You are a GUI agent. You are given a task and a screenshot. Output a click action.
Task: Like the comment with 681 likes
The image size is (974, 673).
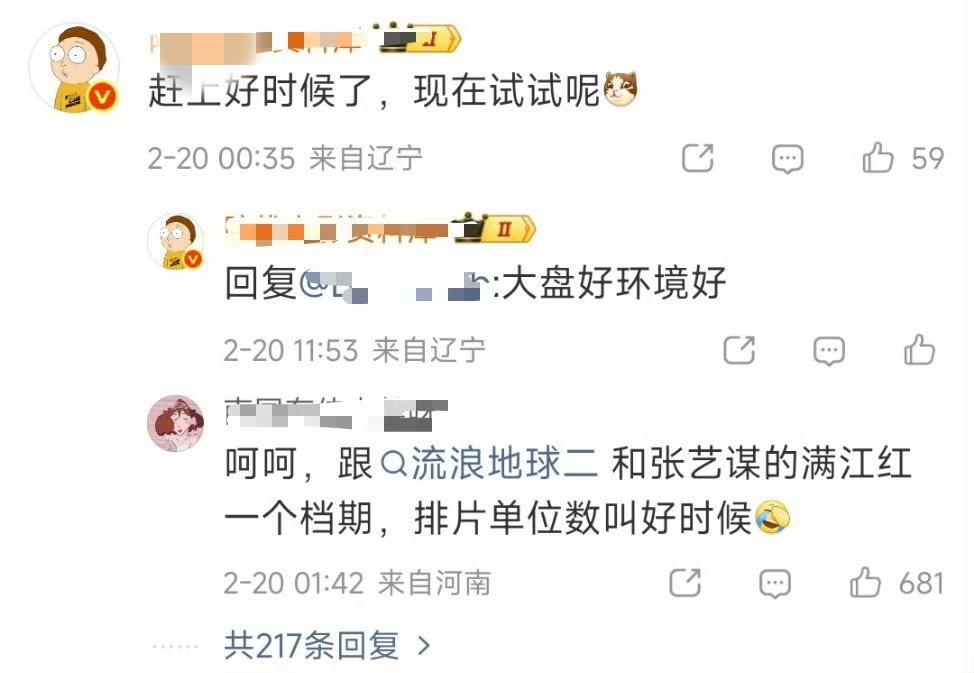(x=865, y=582)
